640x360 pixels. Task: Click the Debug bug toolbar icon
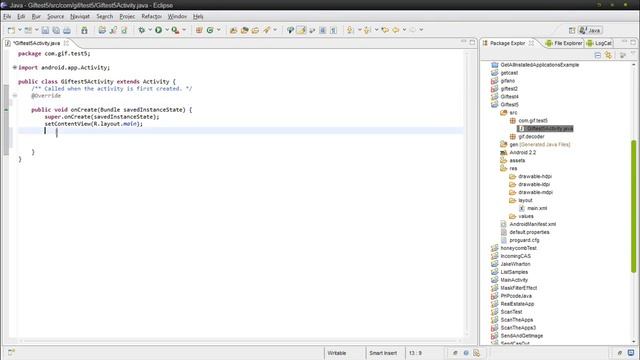click(x=141, y=30)
